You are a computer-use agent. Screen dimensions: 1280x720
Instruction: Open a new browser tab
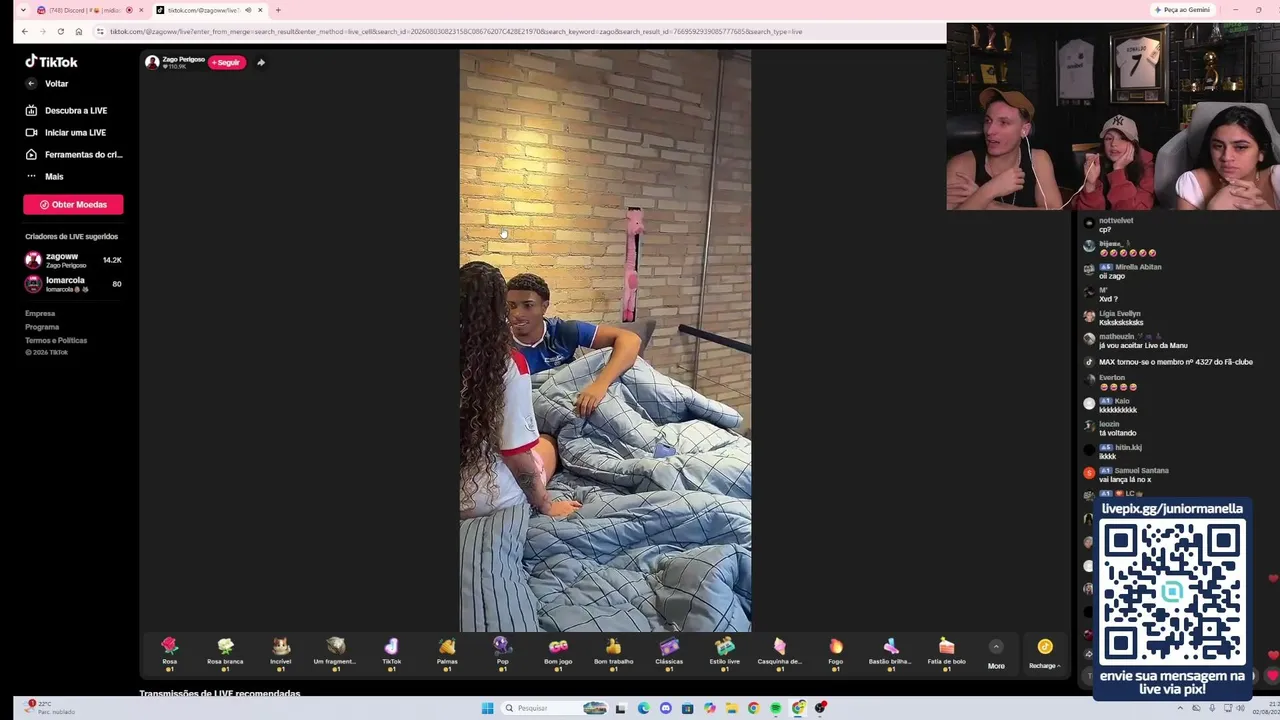pyautogui.click(x=278, y=10)
